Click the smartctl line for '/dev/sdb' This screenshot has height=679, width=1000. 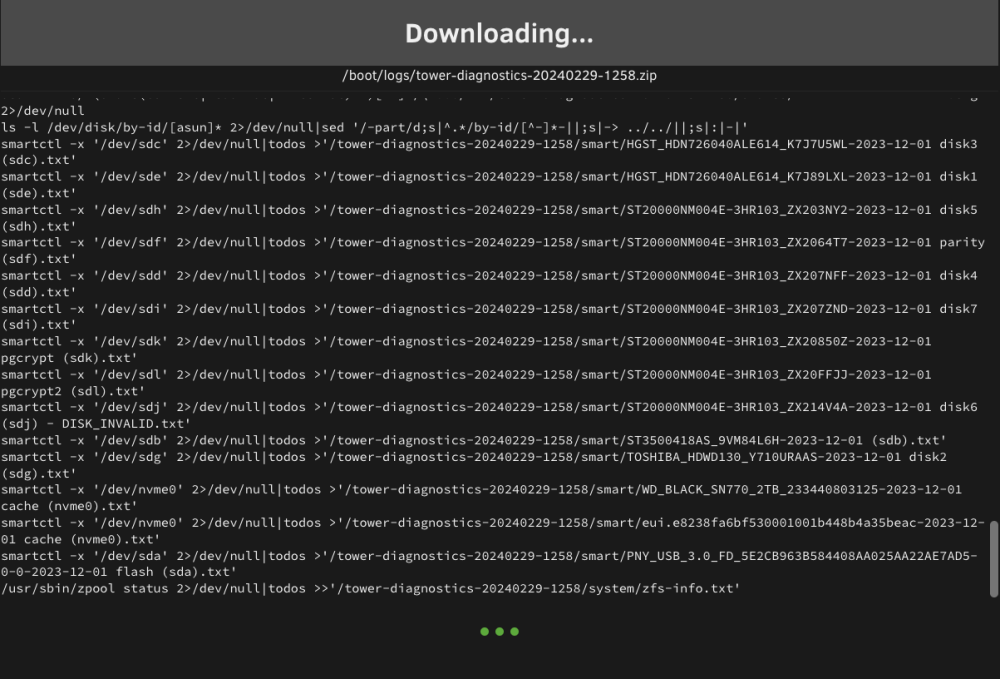click(474, 441)
